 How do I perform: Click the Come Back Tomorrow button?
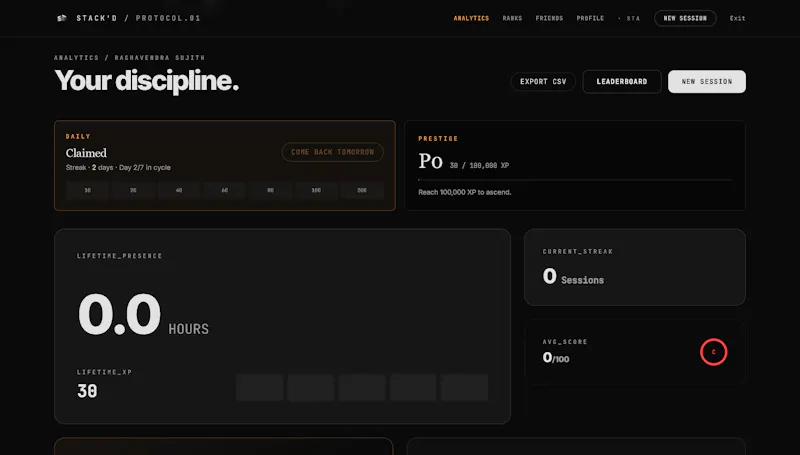tap(333, 152)
